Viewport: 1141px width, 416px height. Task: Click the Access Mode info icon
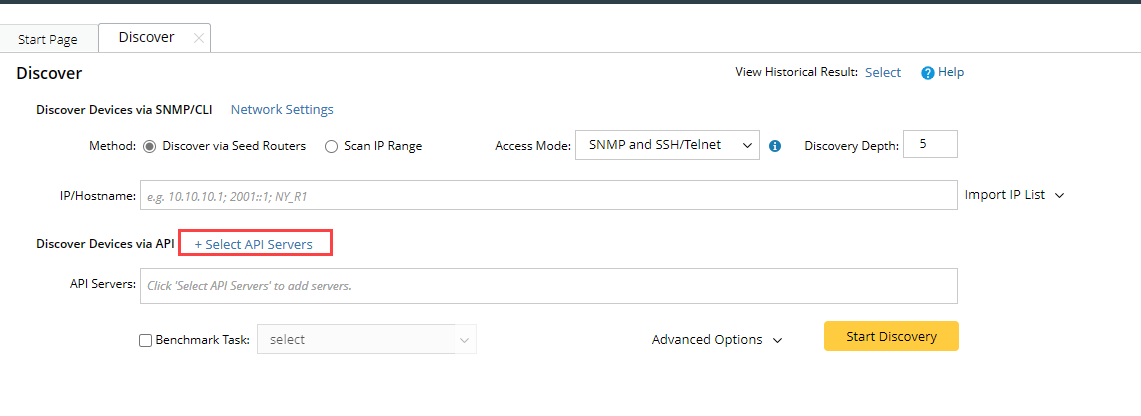pyautogui.click(x=774, y=146)
